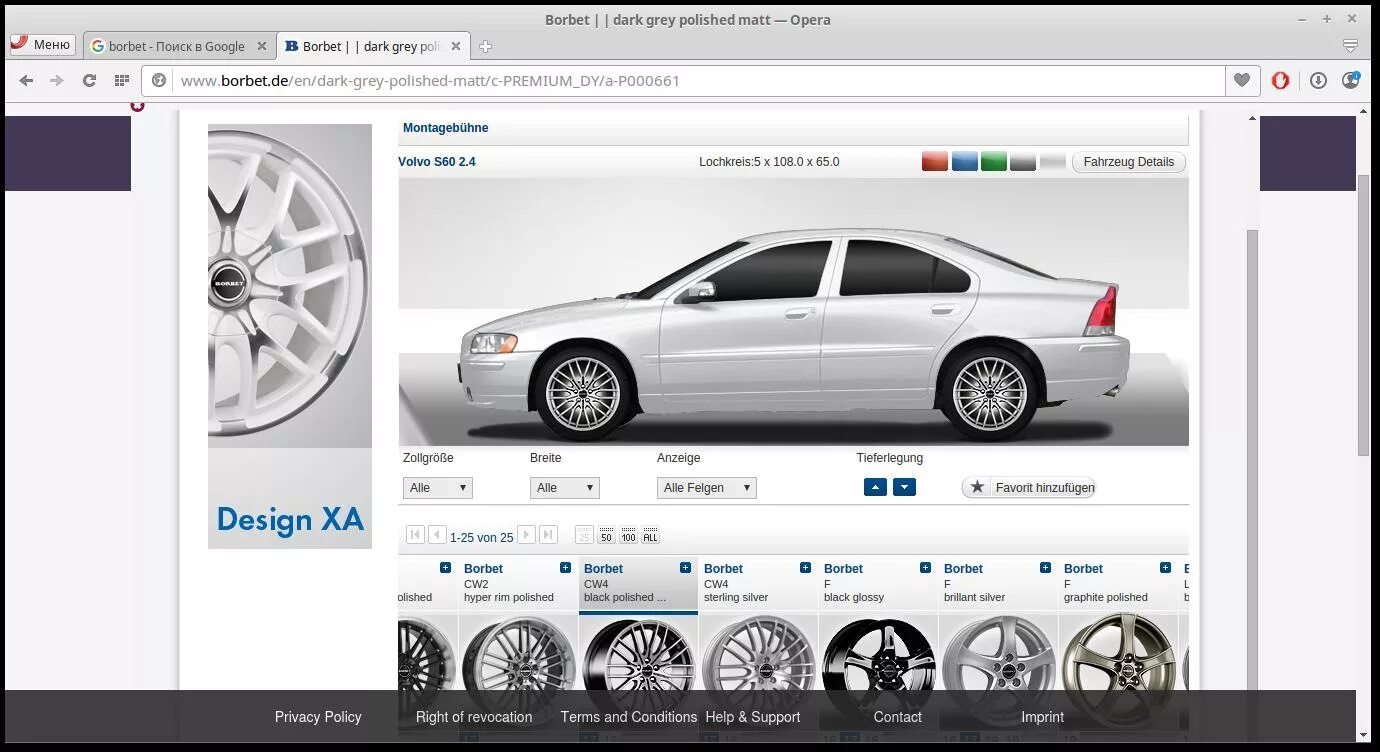Expand plus icon for F graphite polished
The width and height of the screenshot is (1380, 752).
click(1165, 568)
